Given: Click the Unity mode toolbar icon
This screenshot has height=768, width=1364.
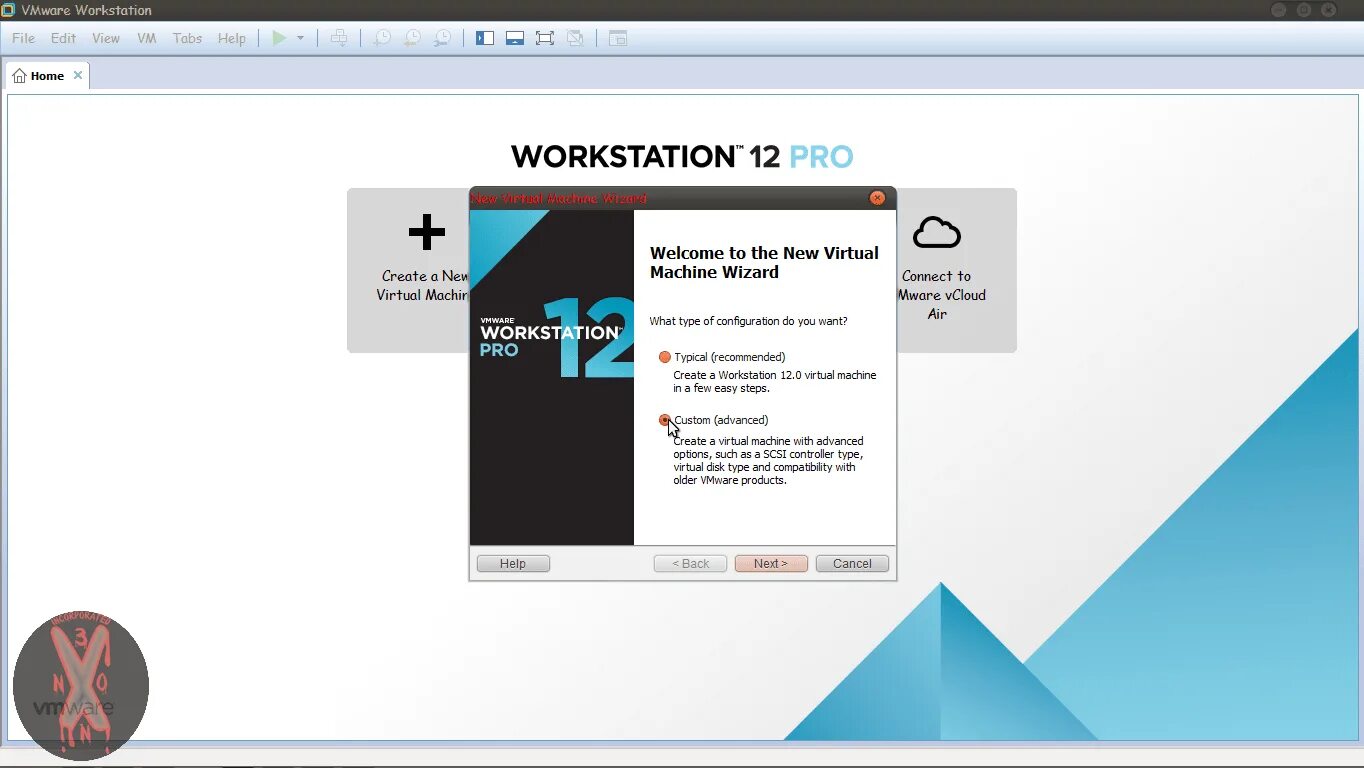Looking at the screenshot, I should (575, 38).
